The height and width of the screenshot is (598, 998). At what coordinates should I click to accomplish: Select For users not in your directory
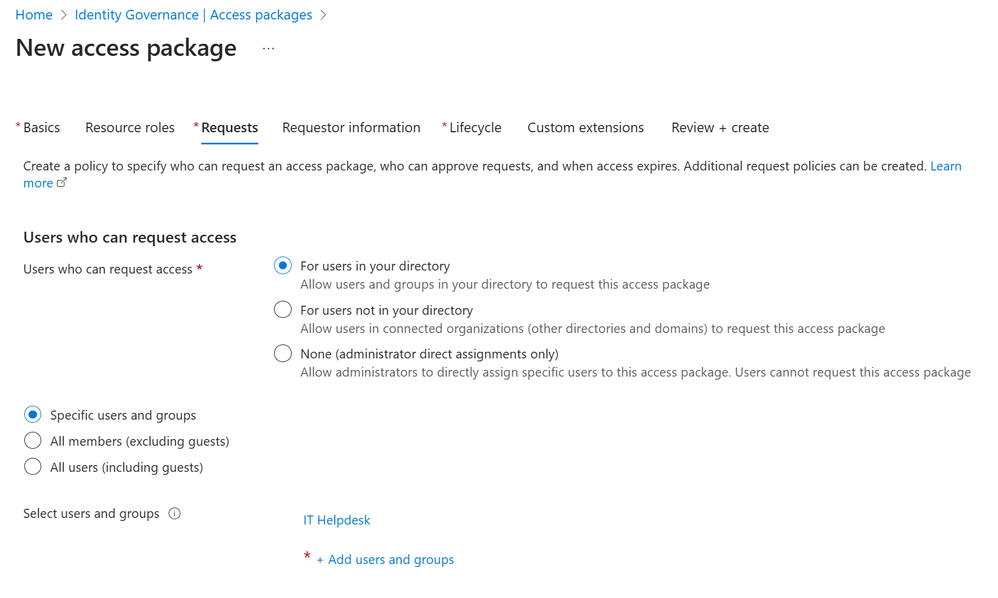click(x=283, y=310)
